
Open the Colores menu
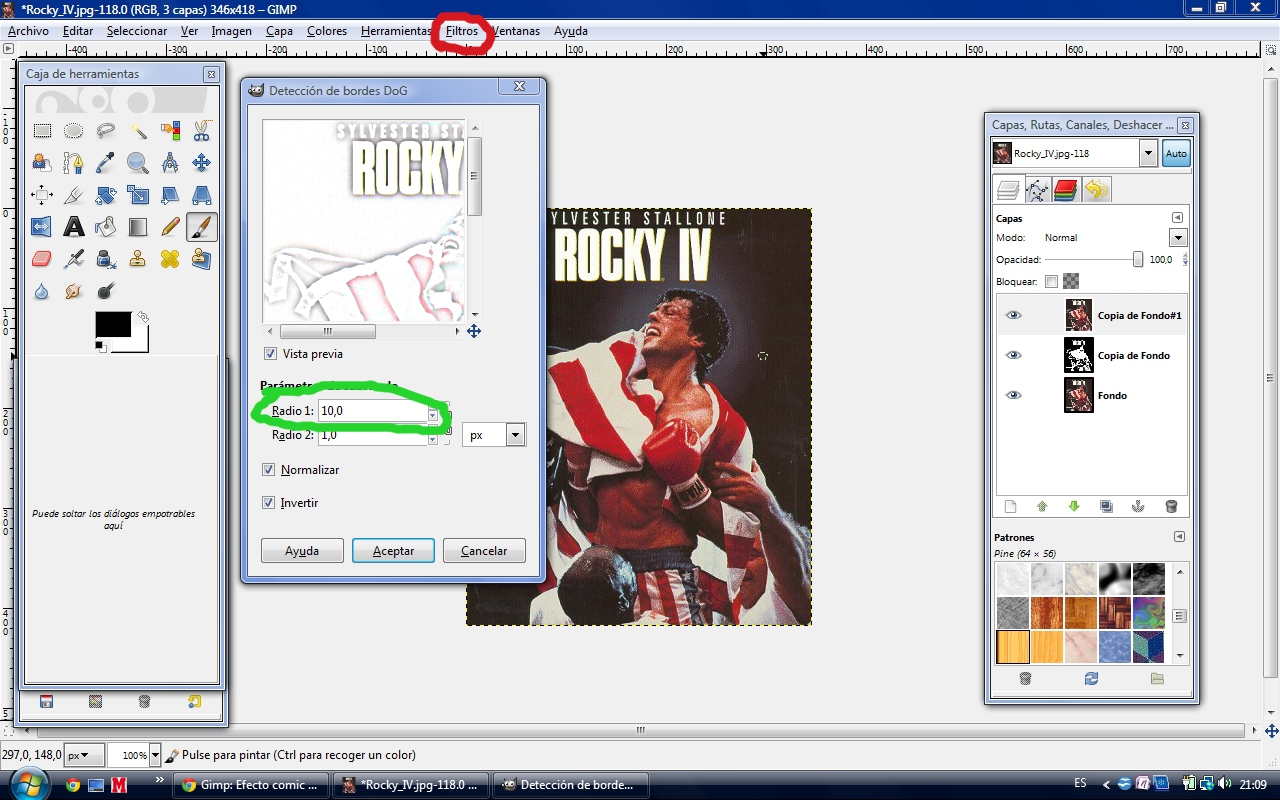coord(326,31)
